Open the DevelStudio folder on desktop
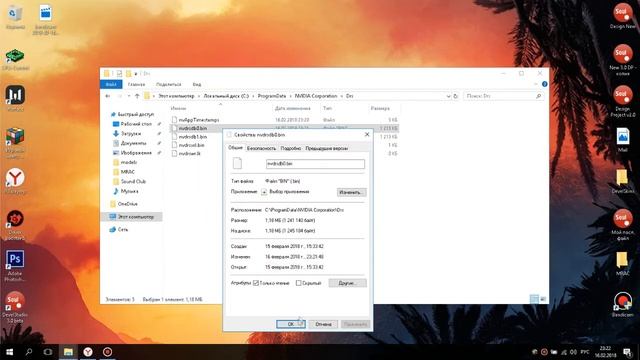 point(622,181)
